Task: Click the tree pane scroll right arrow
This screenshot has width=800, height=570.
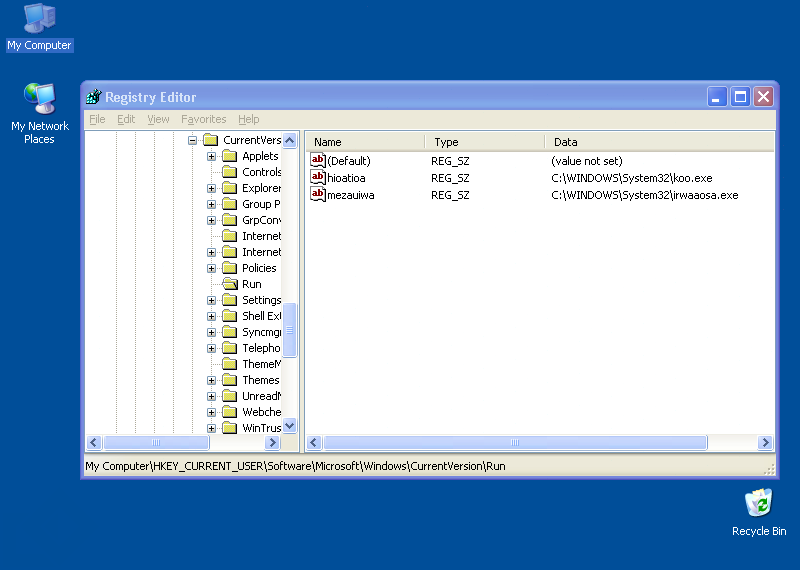Action: click(x=272, y=442)
